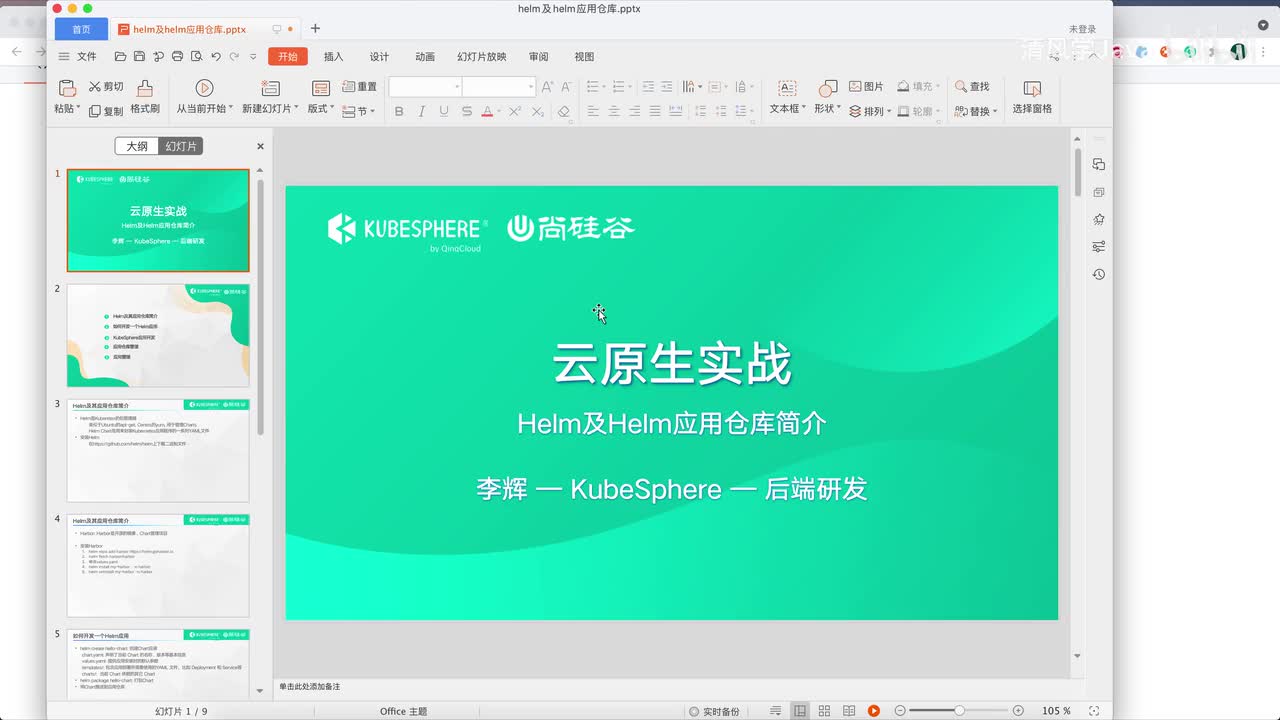Open the Insert (插入) ribbon tab
Viewport: 1280px width, 720px height.
(x=333, y=57)
